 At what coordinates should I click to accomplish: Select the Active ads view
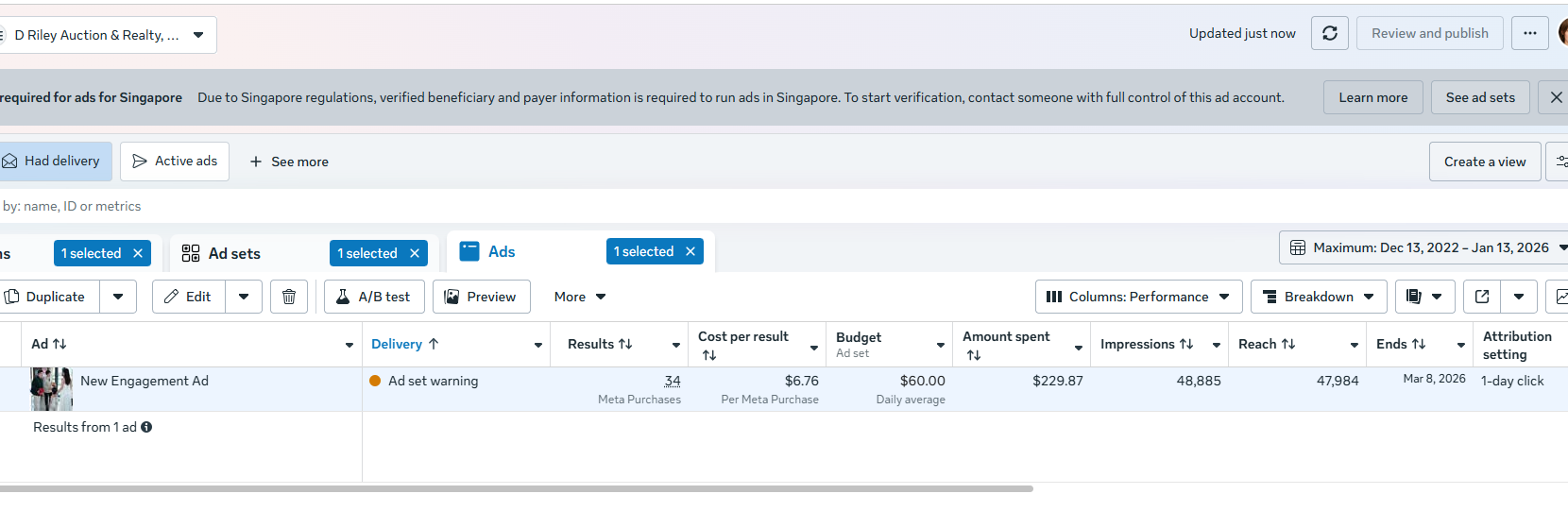175,162
